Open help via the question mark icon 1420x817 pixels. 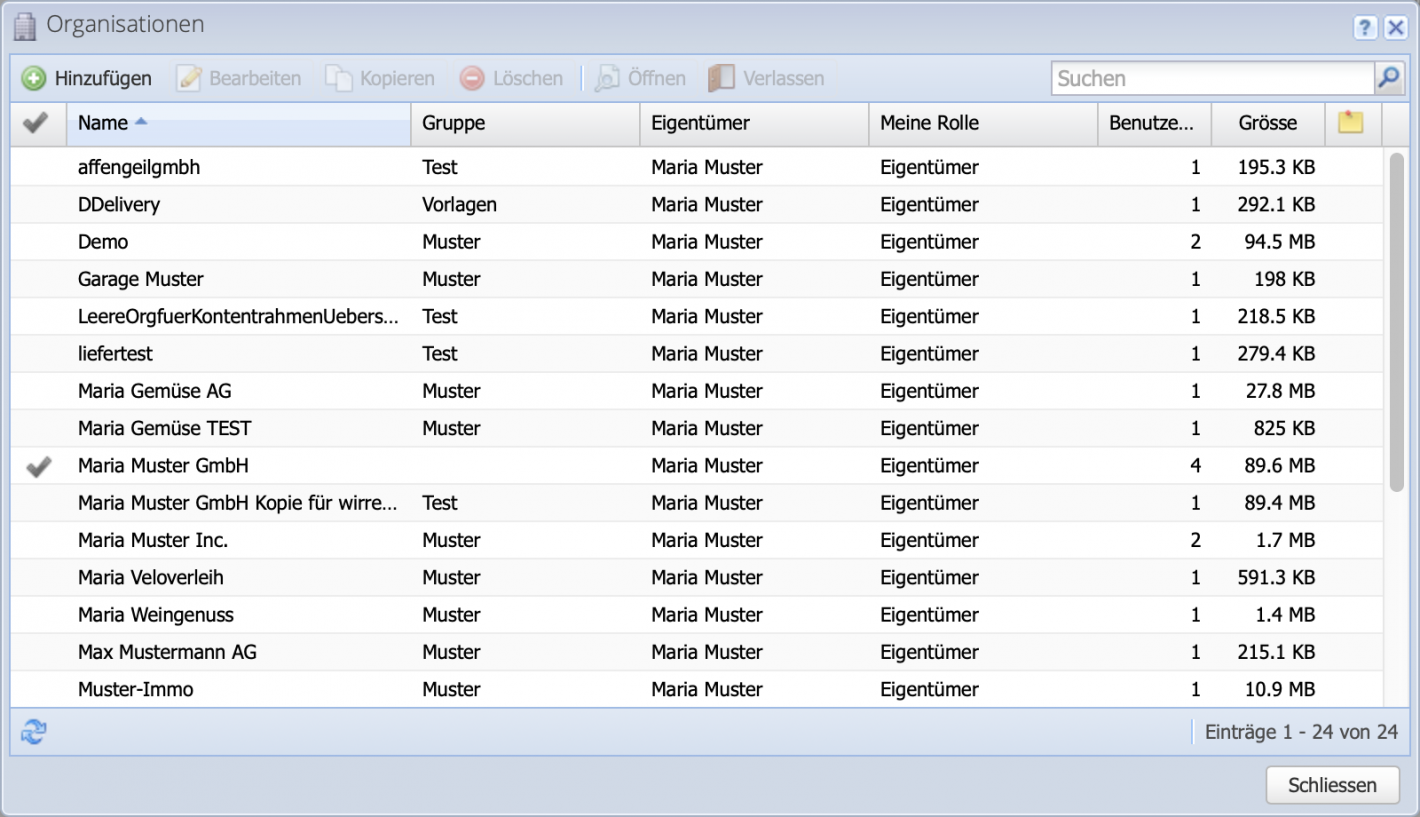pyautogui.click(x=1364, y=28)
